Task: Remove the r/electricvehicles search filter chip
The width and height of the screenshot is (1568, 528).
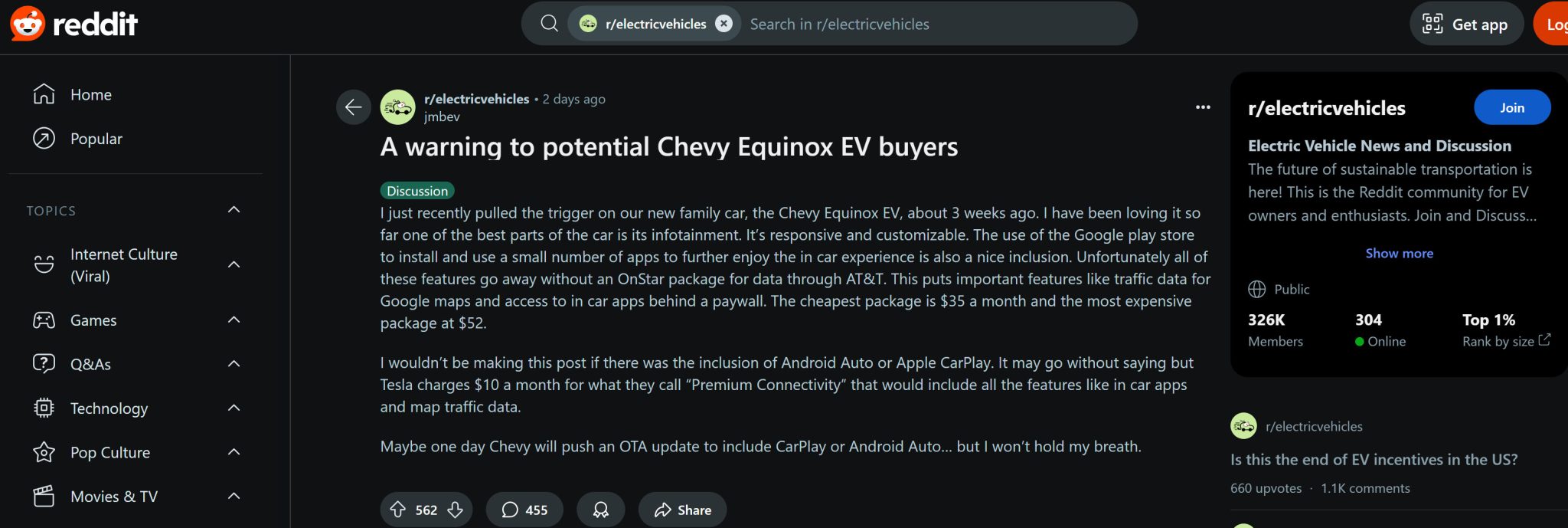Action: (x=724, y=23)
